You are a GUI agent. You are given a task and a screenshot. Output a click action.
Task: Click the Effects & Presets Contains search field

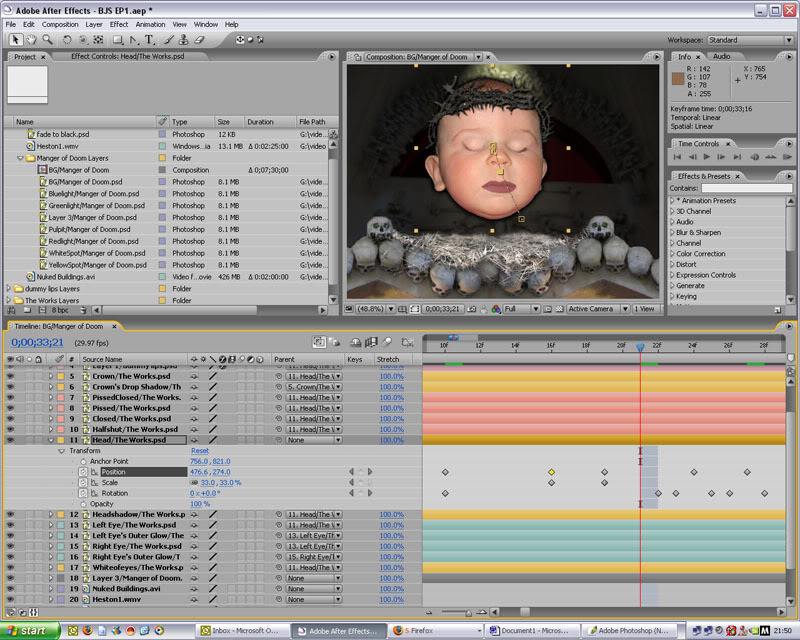pyautogui.click(x=746, y=188)
